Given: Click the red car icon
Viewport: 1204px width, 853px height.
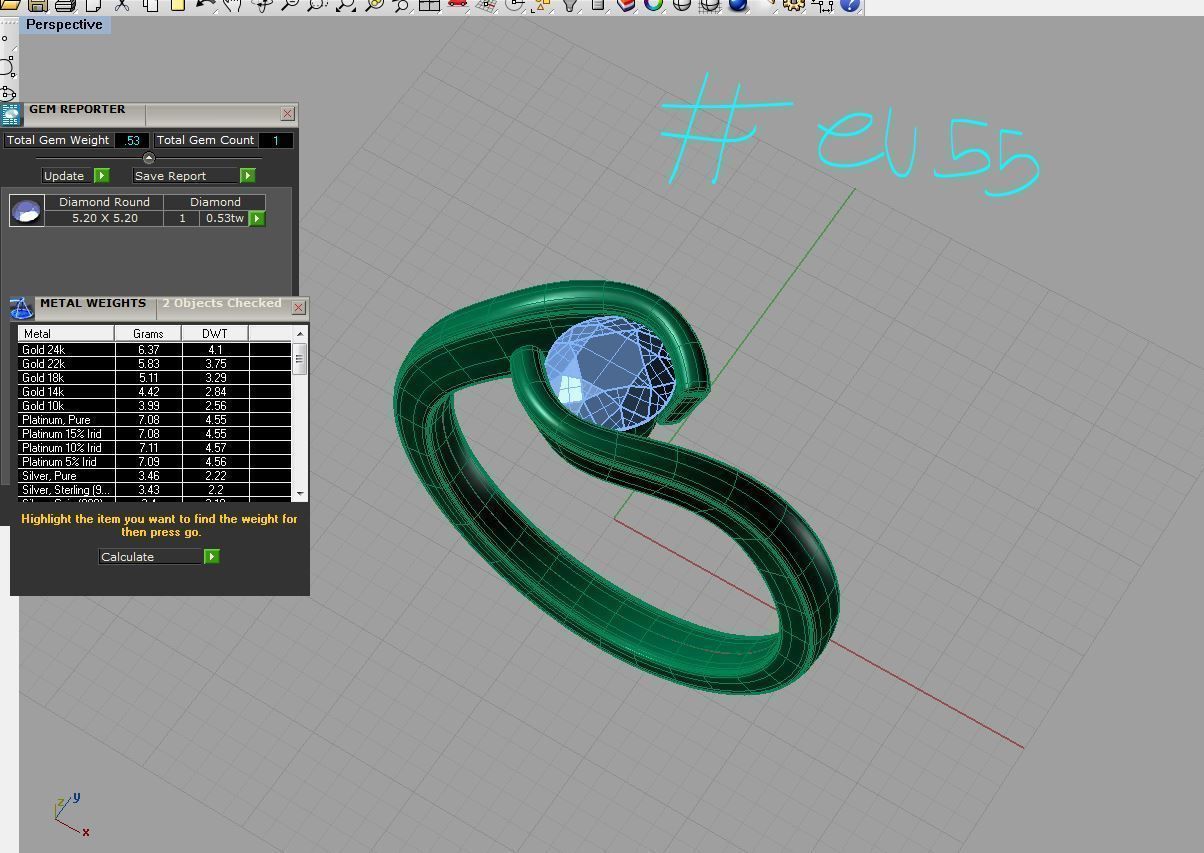Looking at the screenshot, I should (457, 5).
